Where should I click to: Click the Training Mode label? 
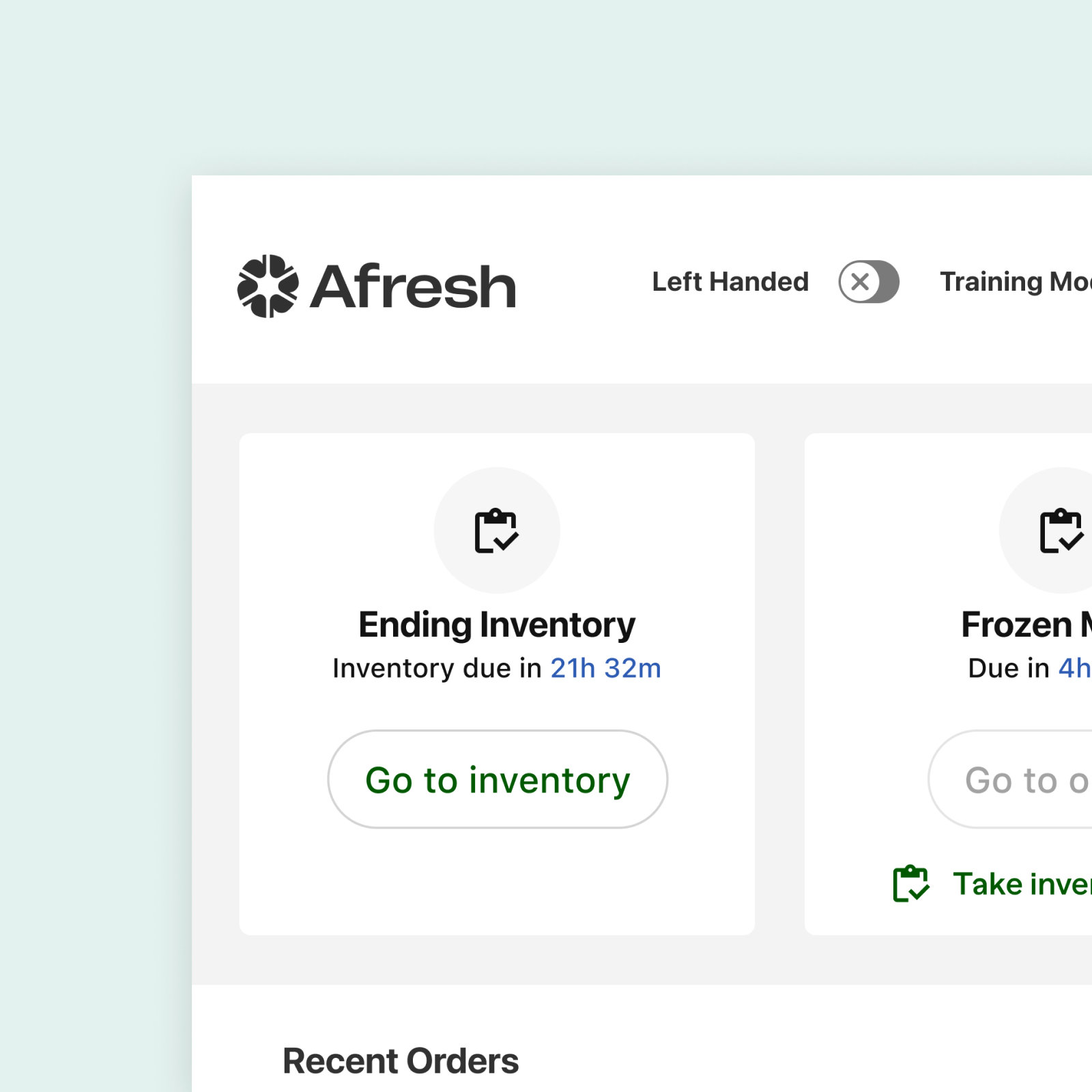(x=1016, y=281)
